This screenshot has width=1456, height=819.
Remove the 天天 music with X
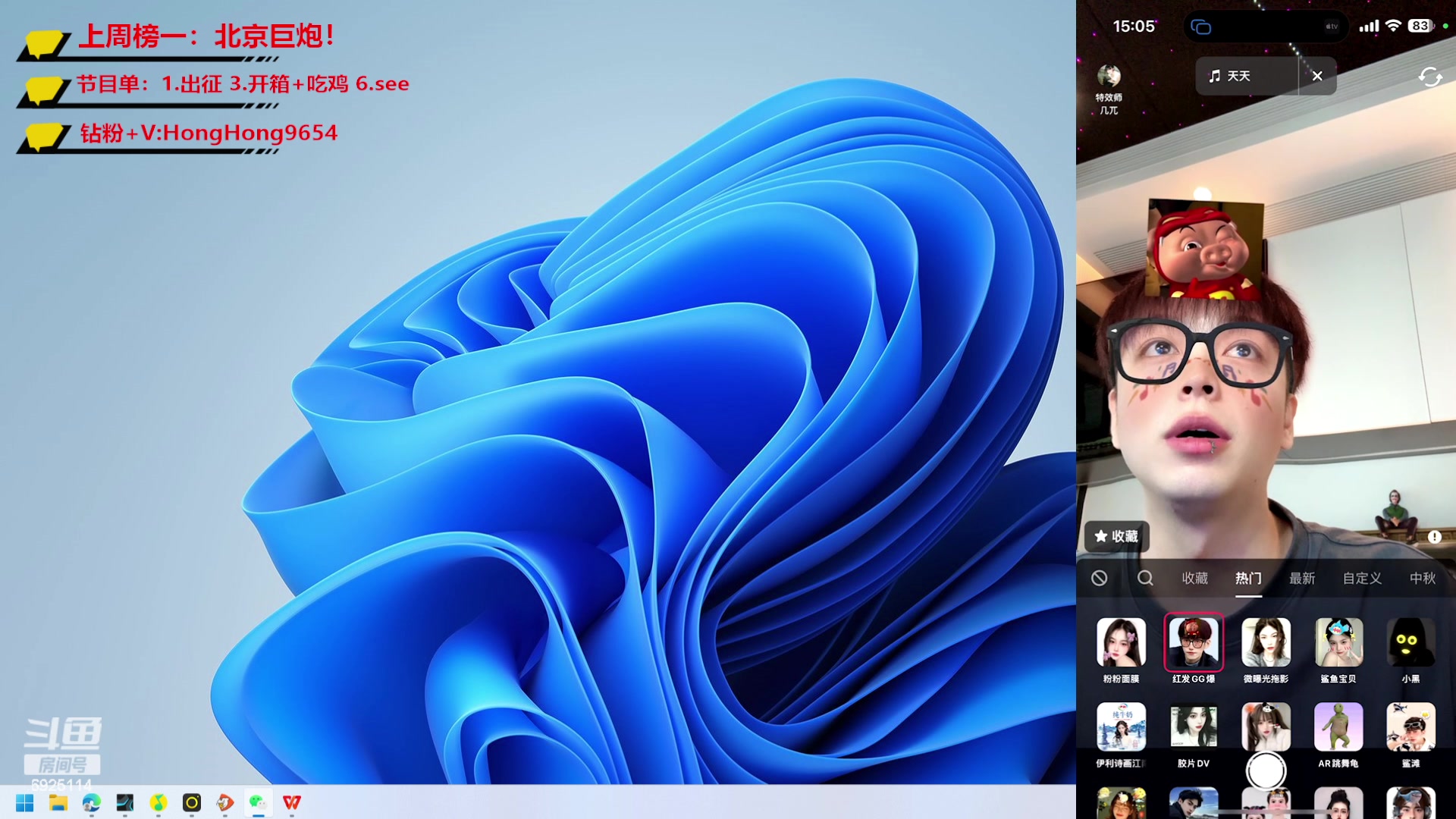coord(1317,76)
